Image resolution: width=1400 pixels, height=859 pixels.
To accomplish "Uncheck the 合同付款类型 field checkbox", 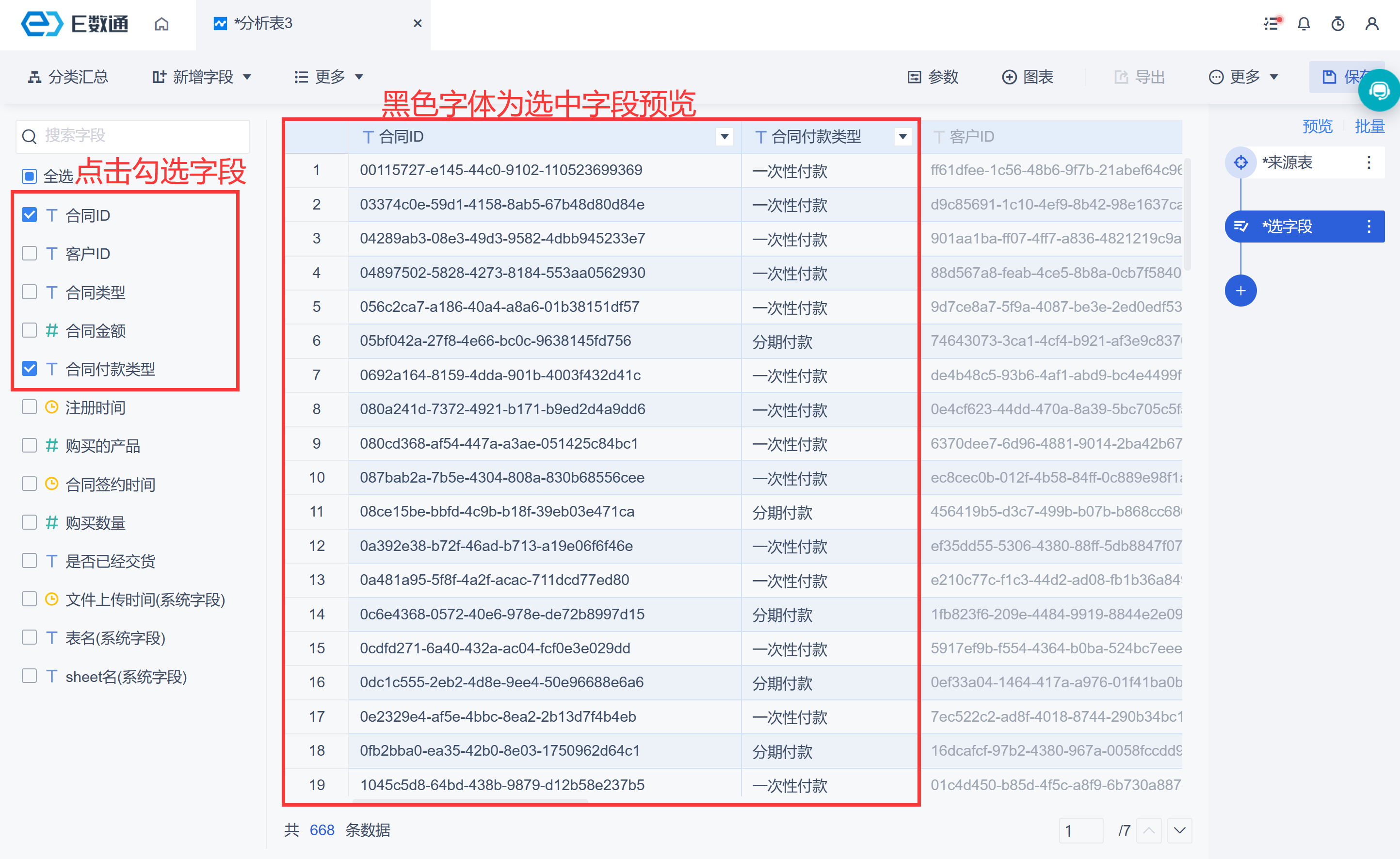I will pos(29,369).
